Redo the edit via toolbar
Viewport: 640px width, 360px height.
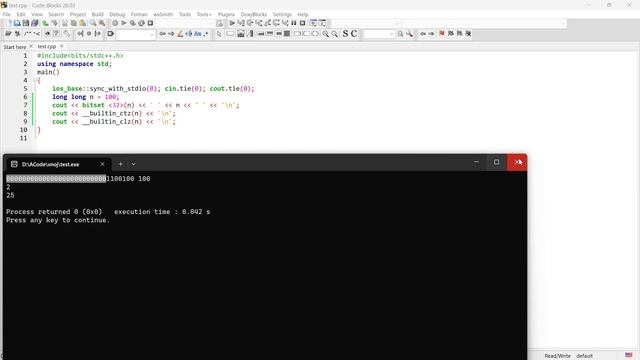pyautogui.click(x=54, y=23)
